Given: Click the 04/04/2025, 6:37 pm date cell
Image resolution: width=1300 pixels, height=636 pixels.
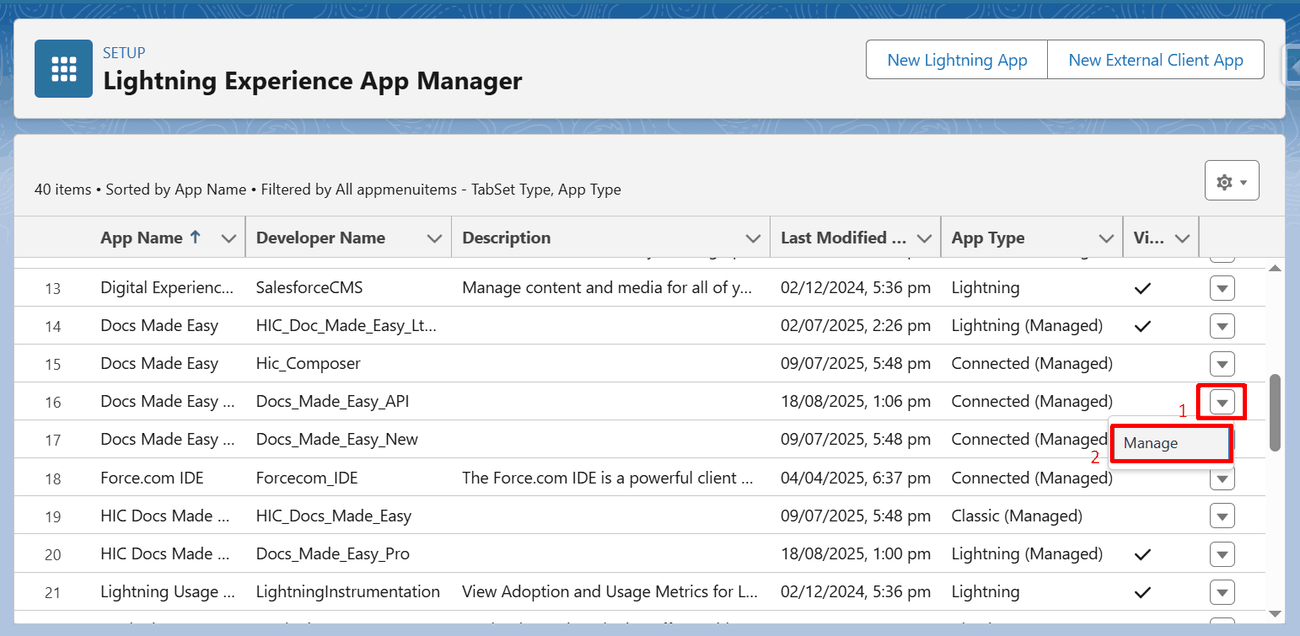Looking at the screenshot, I should coord(855,478).
